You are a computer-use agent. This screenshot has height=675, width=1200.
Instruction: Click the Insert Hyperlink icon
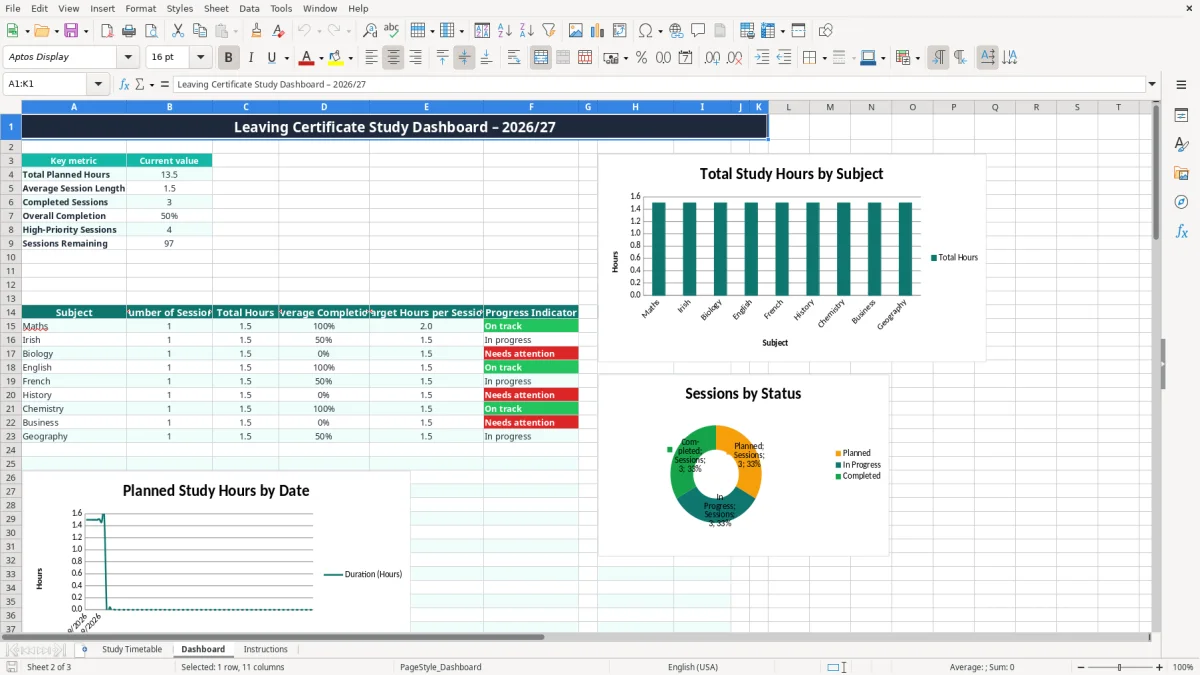(x=676, y=31)
